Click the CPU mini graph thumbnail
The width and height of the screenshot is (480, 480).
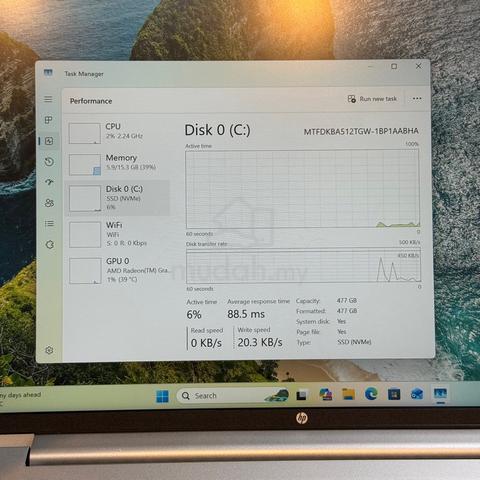[x=85, y=133]
